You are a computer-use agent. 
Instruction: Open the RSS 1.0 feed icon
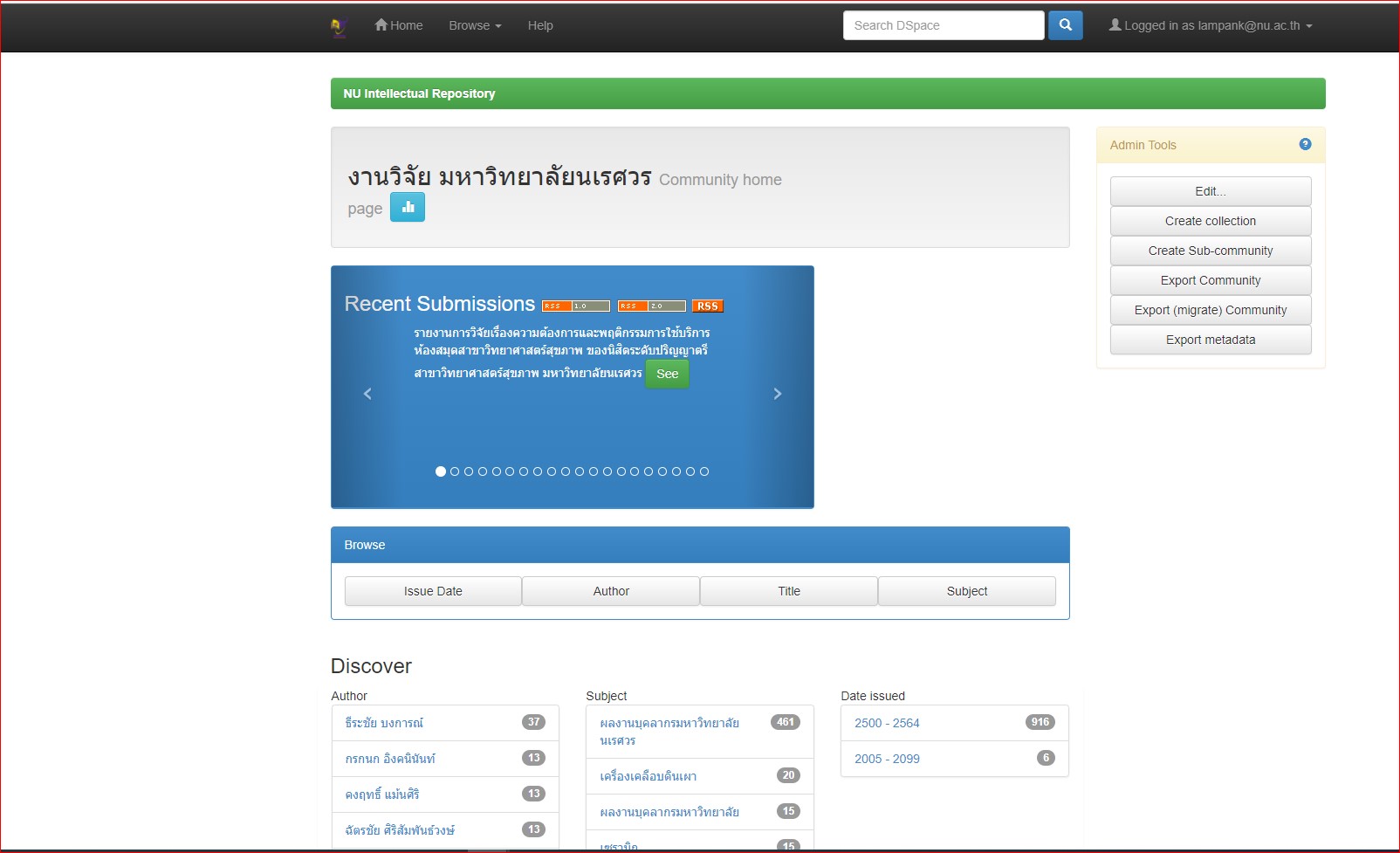click(576, 306)
